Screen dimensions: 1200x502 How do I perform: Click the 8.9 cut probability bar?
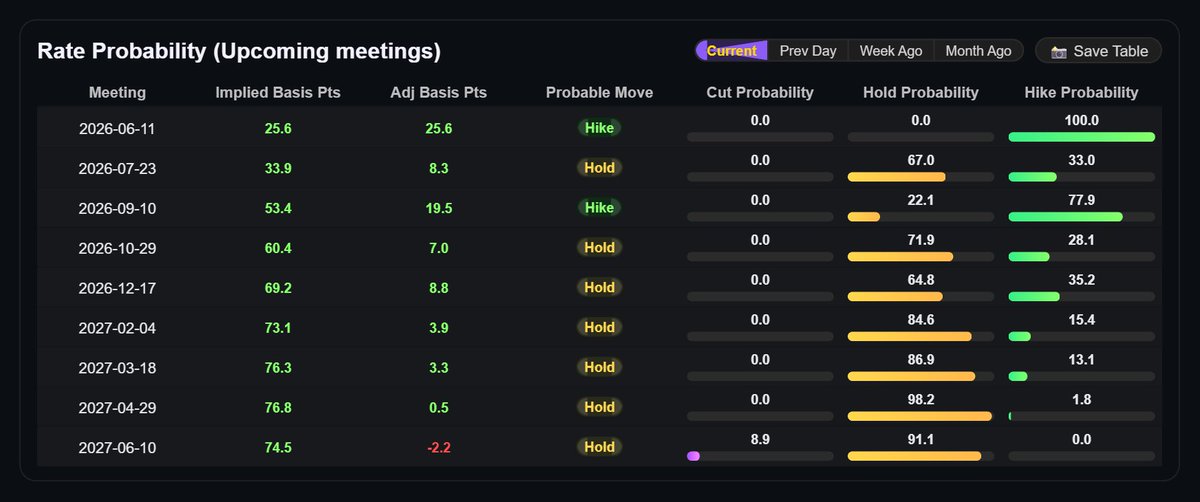pyautogui.click(x=760, y=457)
